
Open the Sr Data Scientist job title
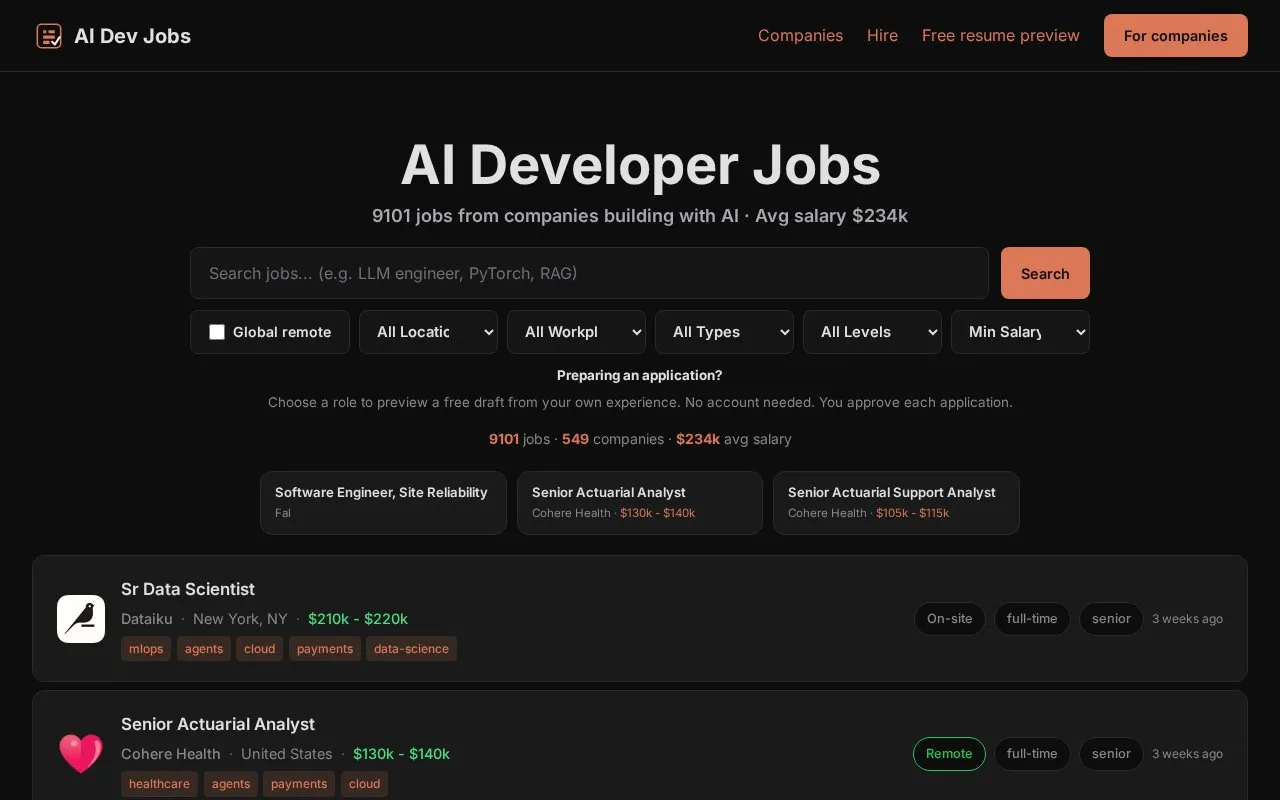pos(188,589)
